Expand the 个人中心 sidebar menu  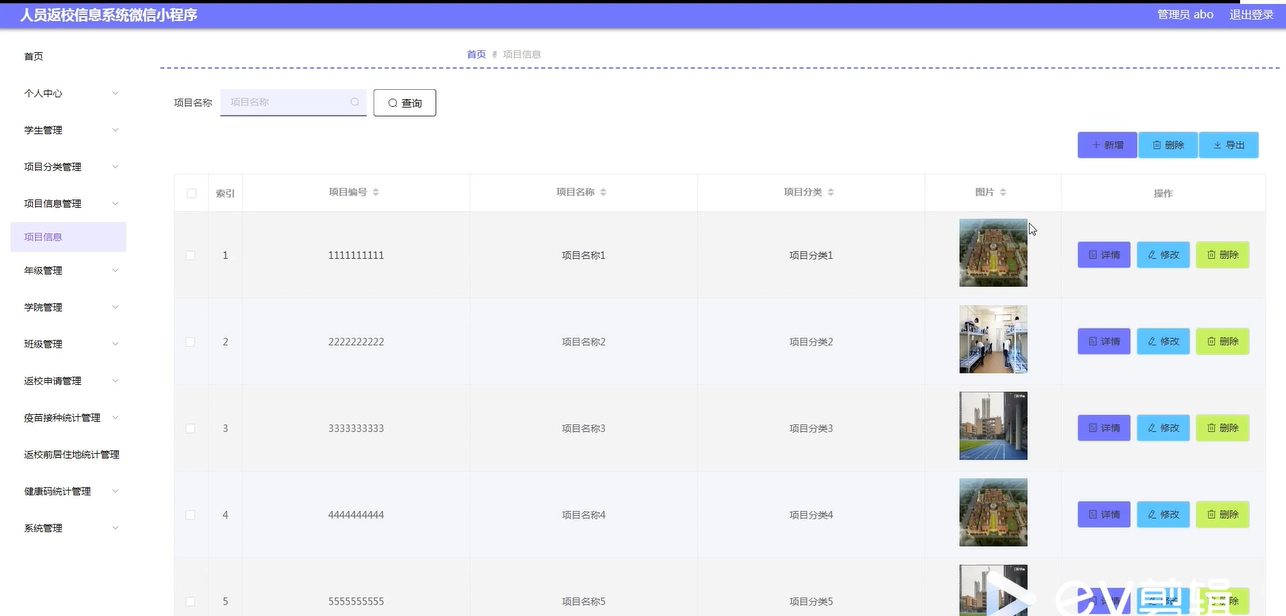click(x=68, y=93)
